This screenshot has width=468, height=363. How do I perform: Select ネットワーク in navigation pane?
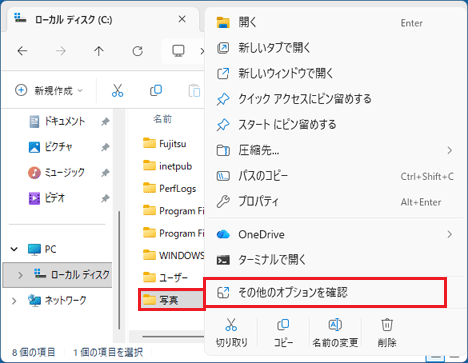tap(57, 300)
